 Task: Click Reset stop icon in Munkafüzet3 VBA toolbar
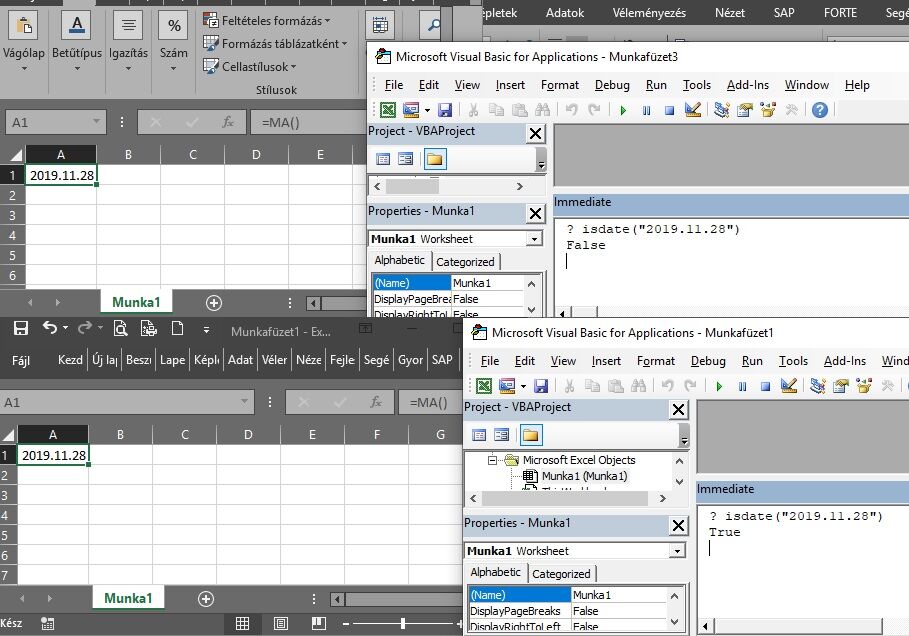[x=669, y=110]
